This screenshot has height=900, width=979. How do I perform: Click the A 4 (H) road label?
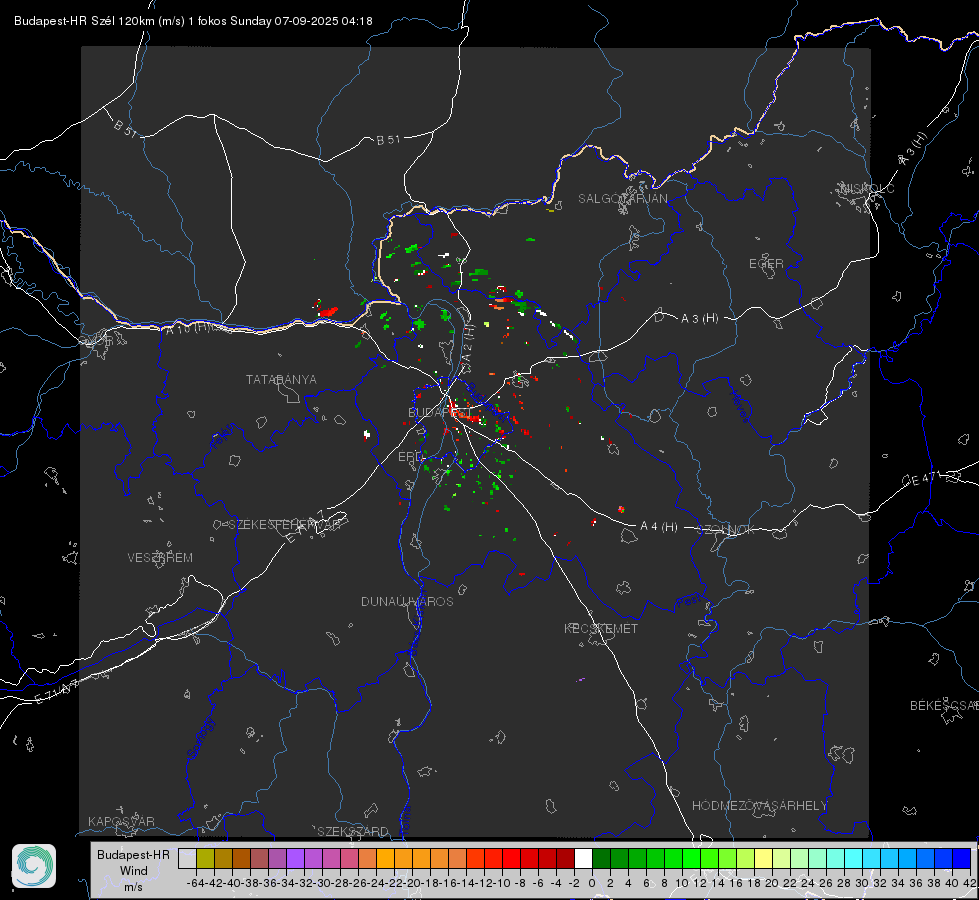pyautogui.click(x=659, y=527)
